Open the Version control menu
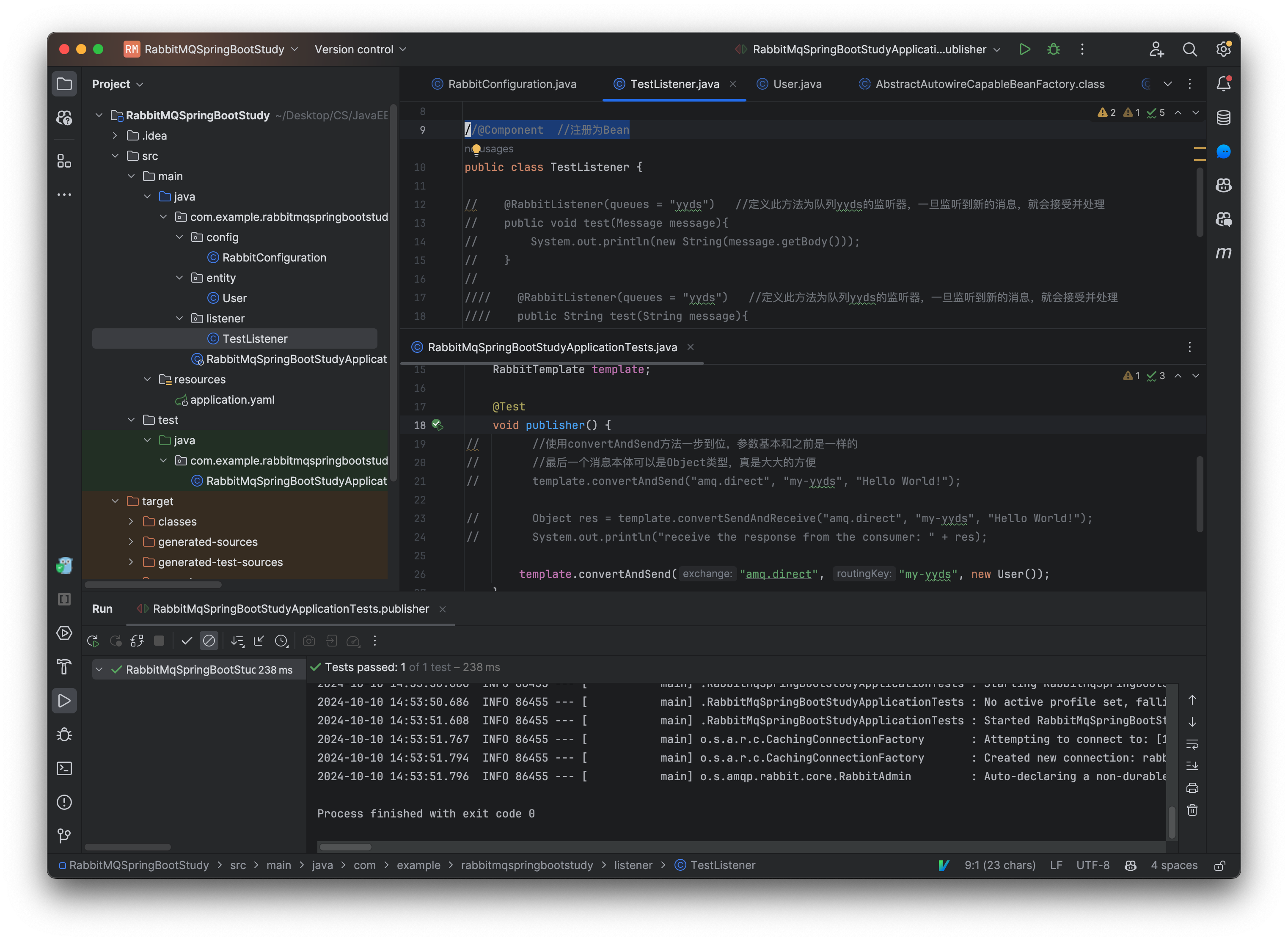Screen dimensions: 1288x941 click(360, 49)
